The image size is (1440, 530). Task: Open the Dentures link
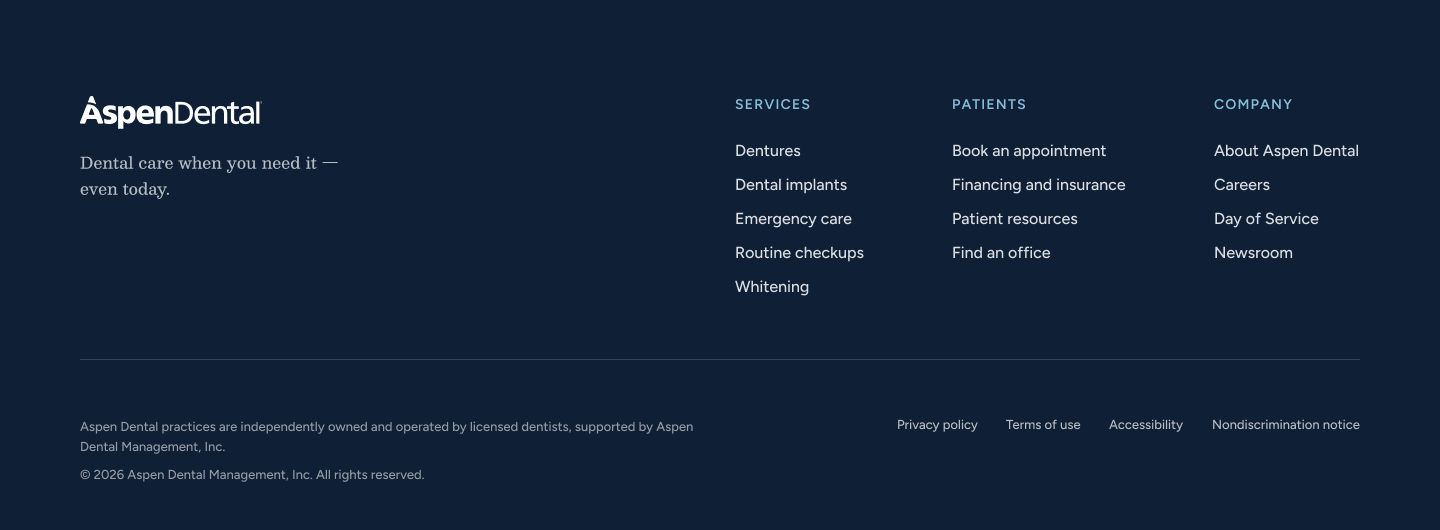tap(768, 151)
